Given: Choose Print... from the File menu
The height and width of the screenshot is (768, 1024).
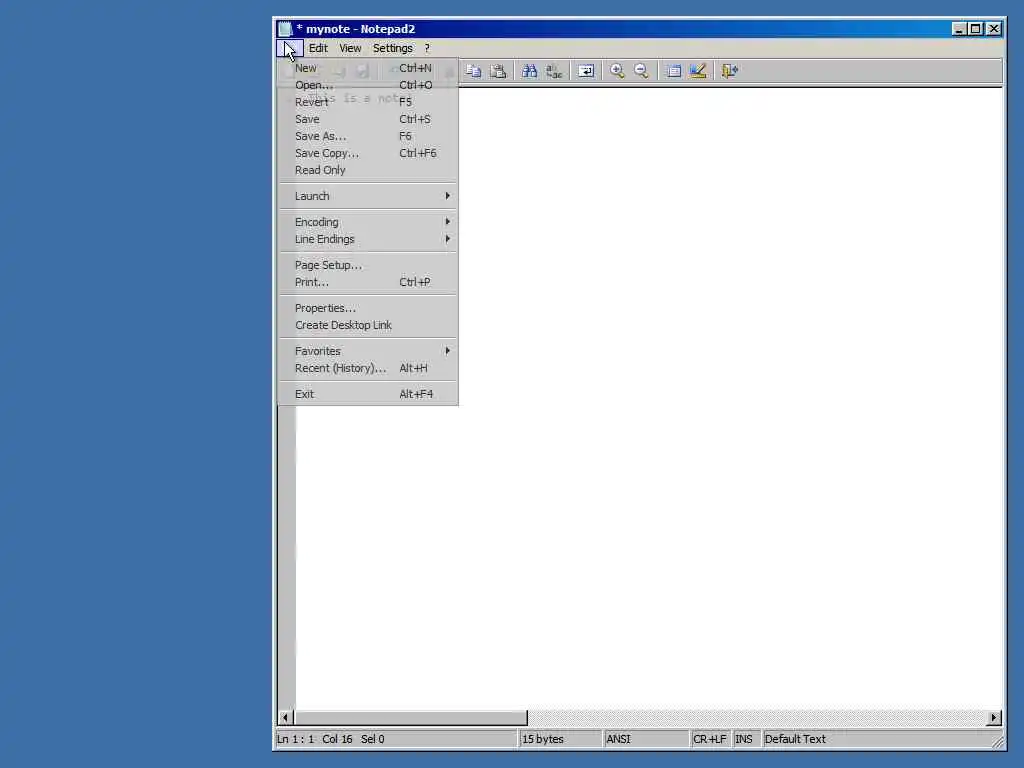Looking at the screenshot, I should click(x=368, y=282).
